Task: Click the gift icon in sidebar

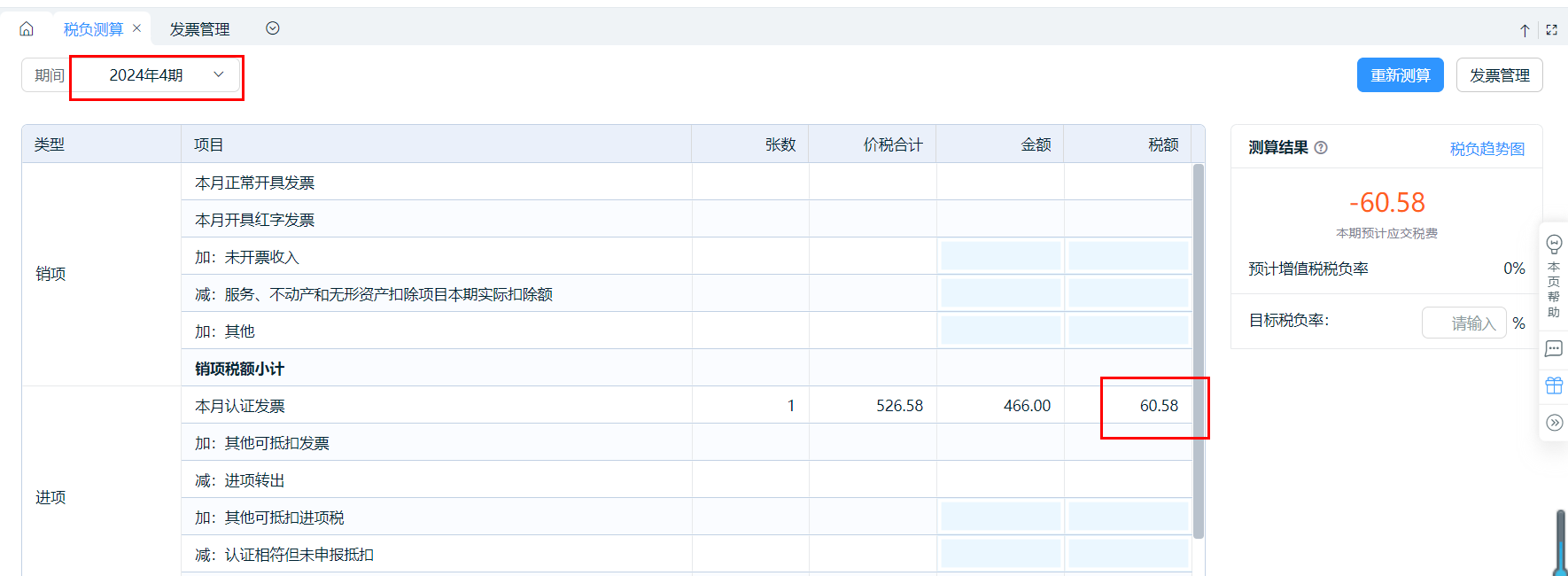Action: (1554, 385)
